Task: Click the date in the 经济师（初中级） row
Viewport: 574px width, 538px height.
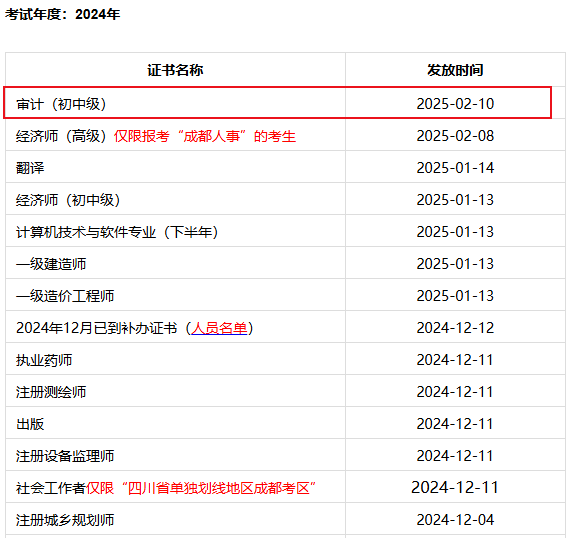Action: click(455, 200)
